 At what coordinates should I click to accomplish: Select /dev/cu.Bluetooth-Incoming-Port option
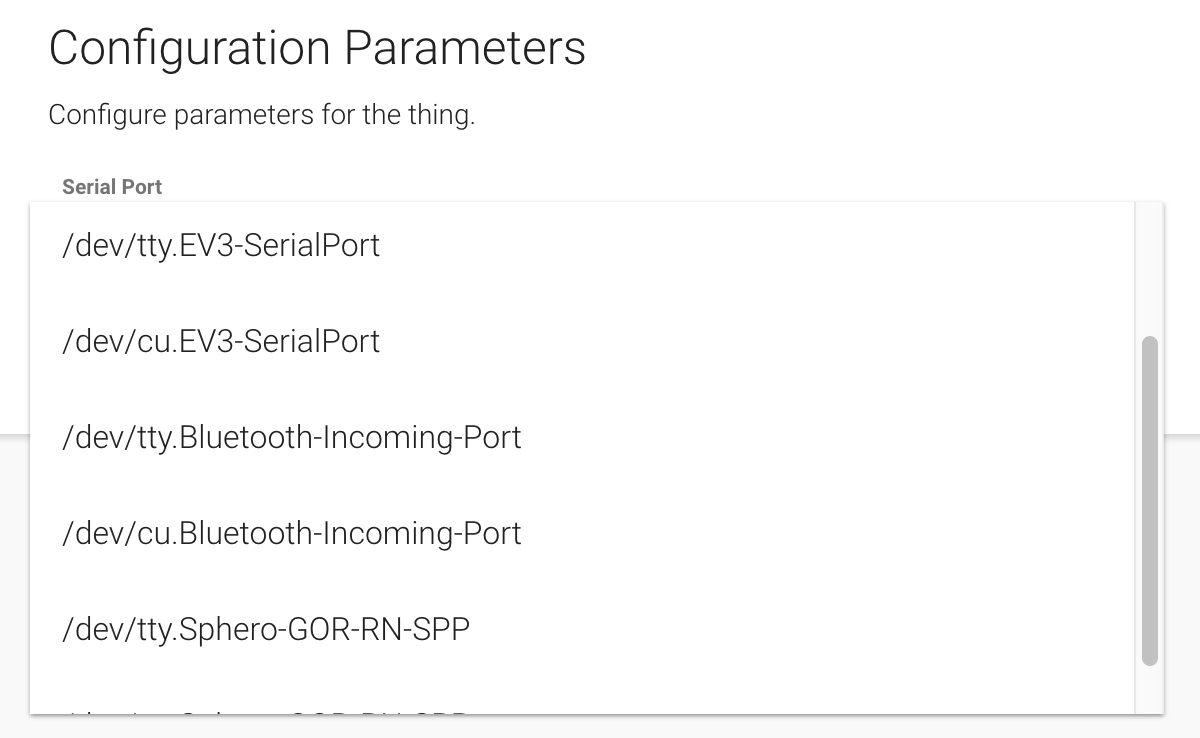click(291, 534)
